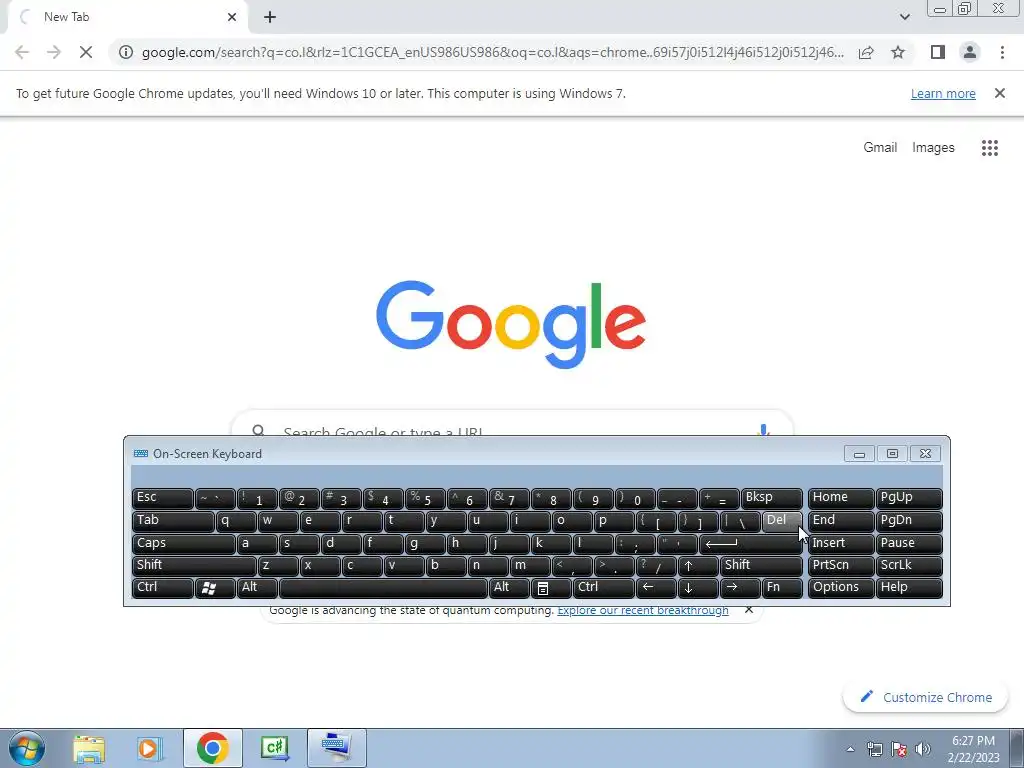The height and width of the screenshot is (768, 1024).
Task: Open a new tab with plus button
Action: click(x=270, y=17)
